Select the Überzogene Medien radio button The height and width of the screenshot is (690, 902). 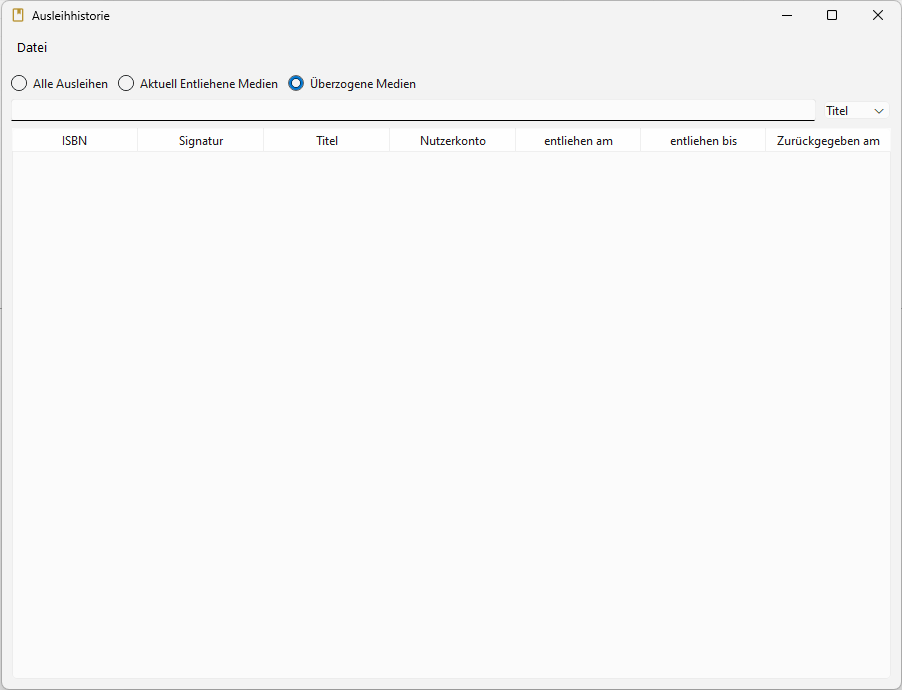click(x=296, y=84)
